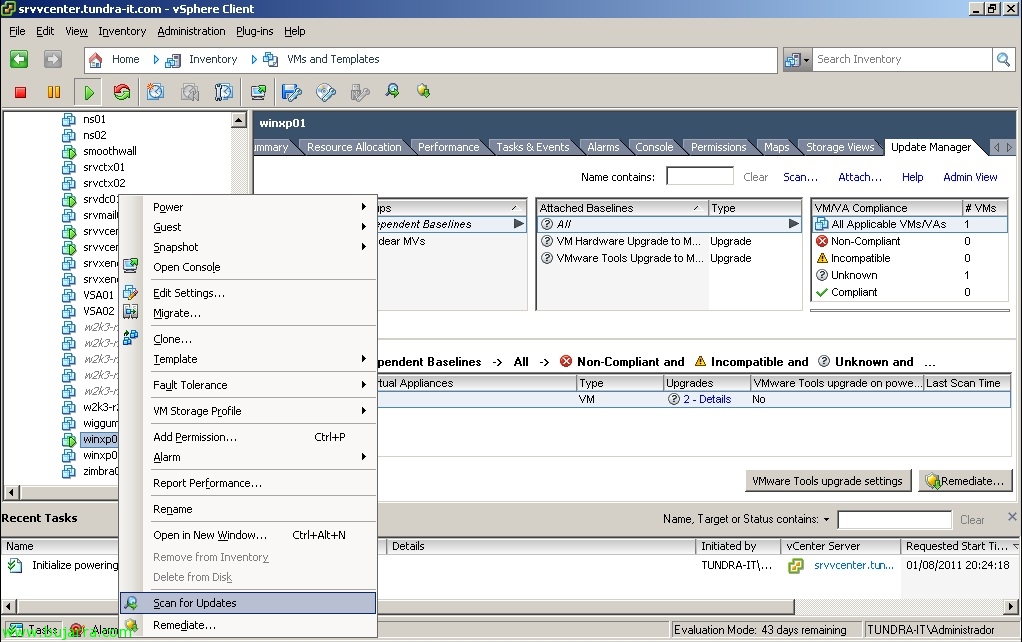The width and height of the screenshot is (1022, 642).
Task: Click the Attach... link
Action: pyautogui.click(x=860, y=177)
